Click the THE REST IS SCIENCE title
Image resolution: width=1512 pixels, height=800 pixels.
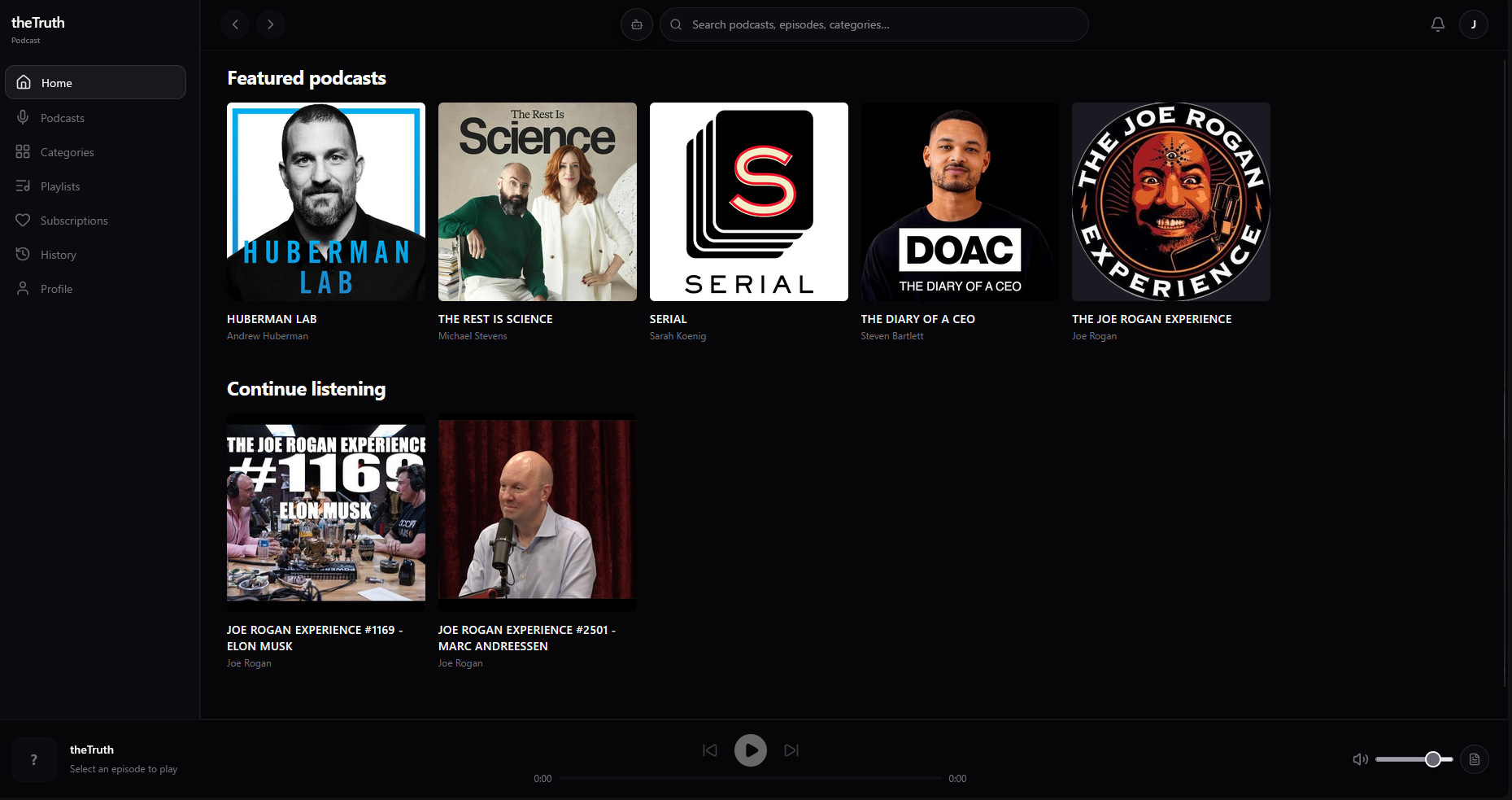495,319
